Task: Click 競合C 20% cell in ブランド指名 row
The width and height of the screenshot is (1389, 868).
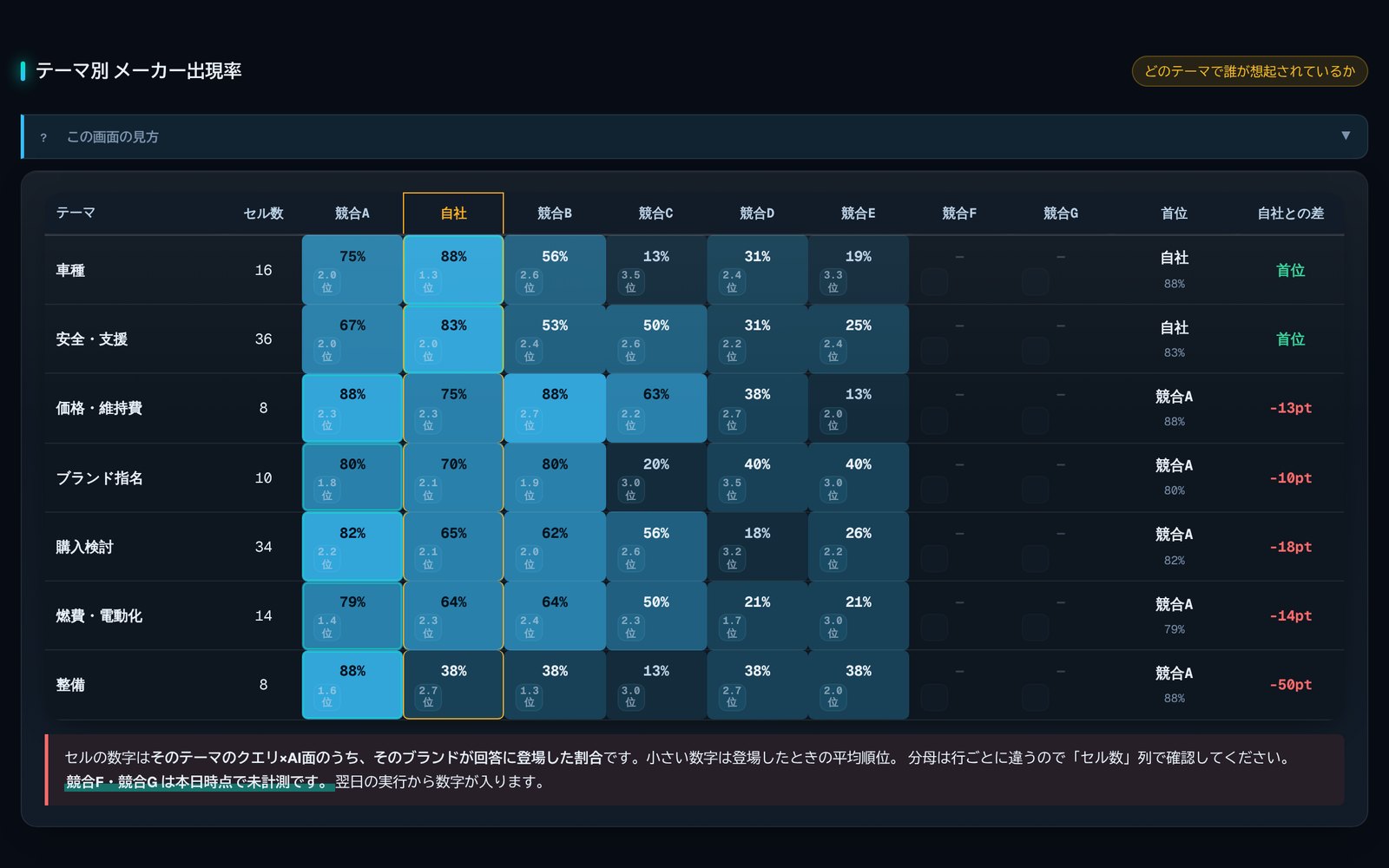Action: [x=655, y=478]
